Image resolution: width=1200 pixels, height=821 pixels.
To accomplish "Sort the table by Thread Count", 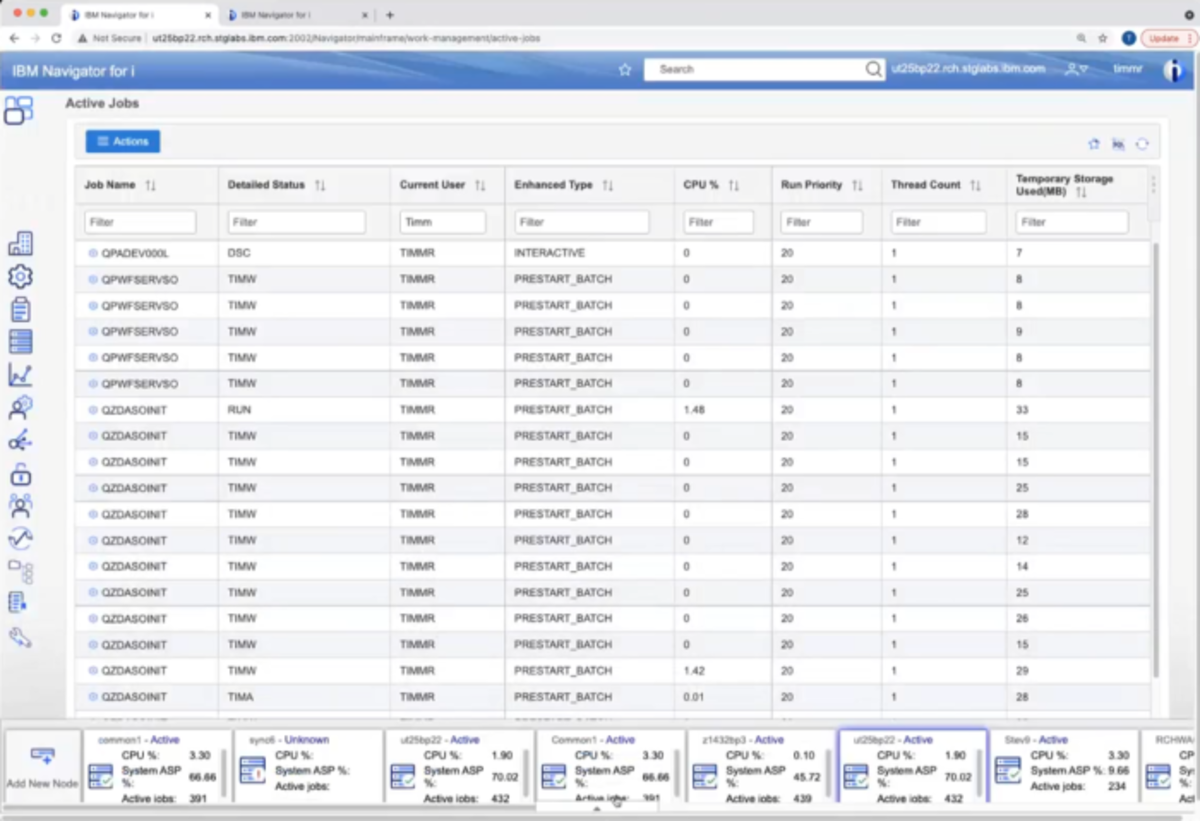I will pyautogui.click(x=976, y=186).
